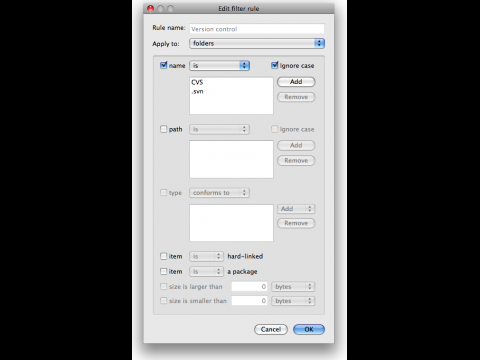The width and height of the screenshot is (480, 360).
Task: Uncheck the name checkbox
Action: 163,65
